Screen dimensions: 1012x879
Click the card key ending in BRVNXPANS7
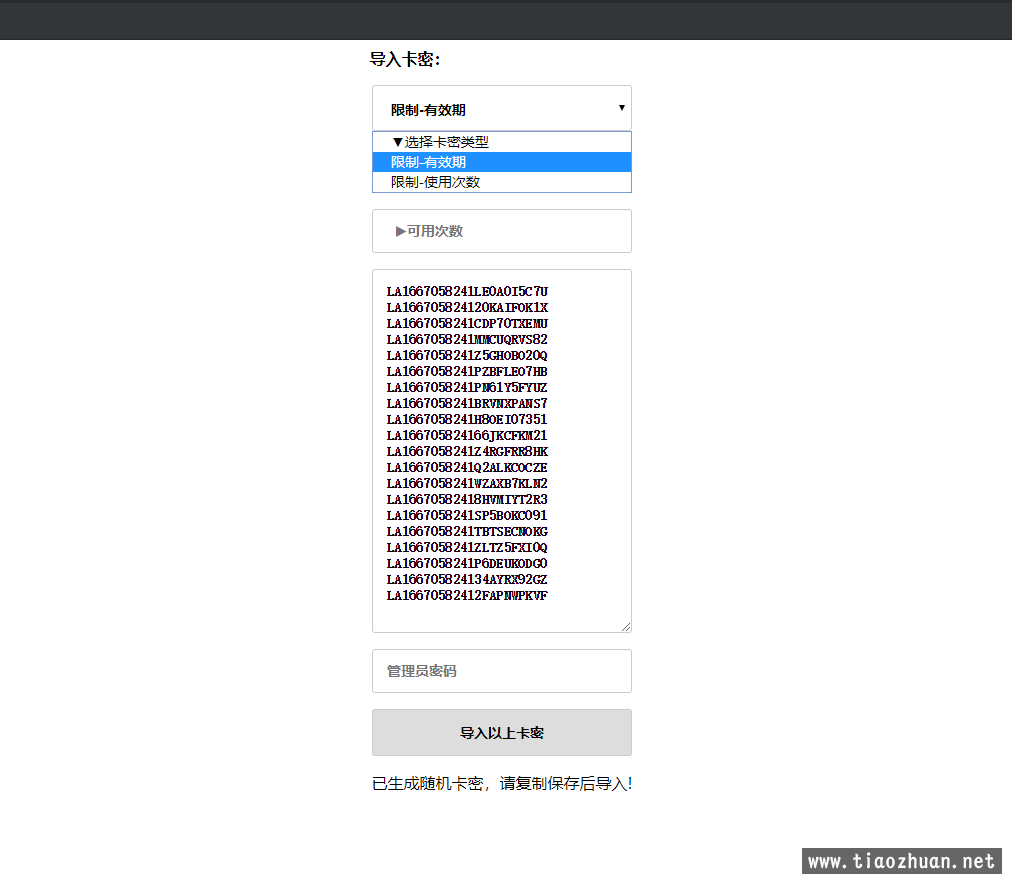pyautogui.click(x=467, y=404)
